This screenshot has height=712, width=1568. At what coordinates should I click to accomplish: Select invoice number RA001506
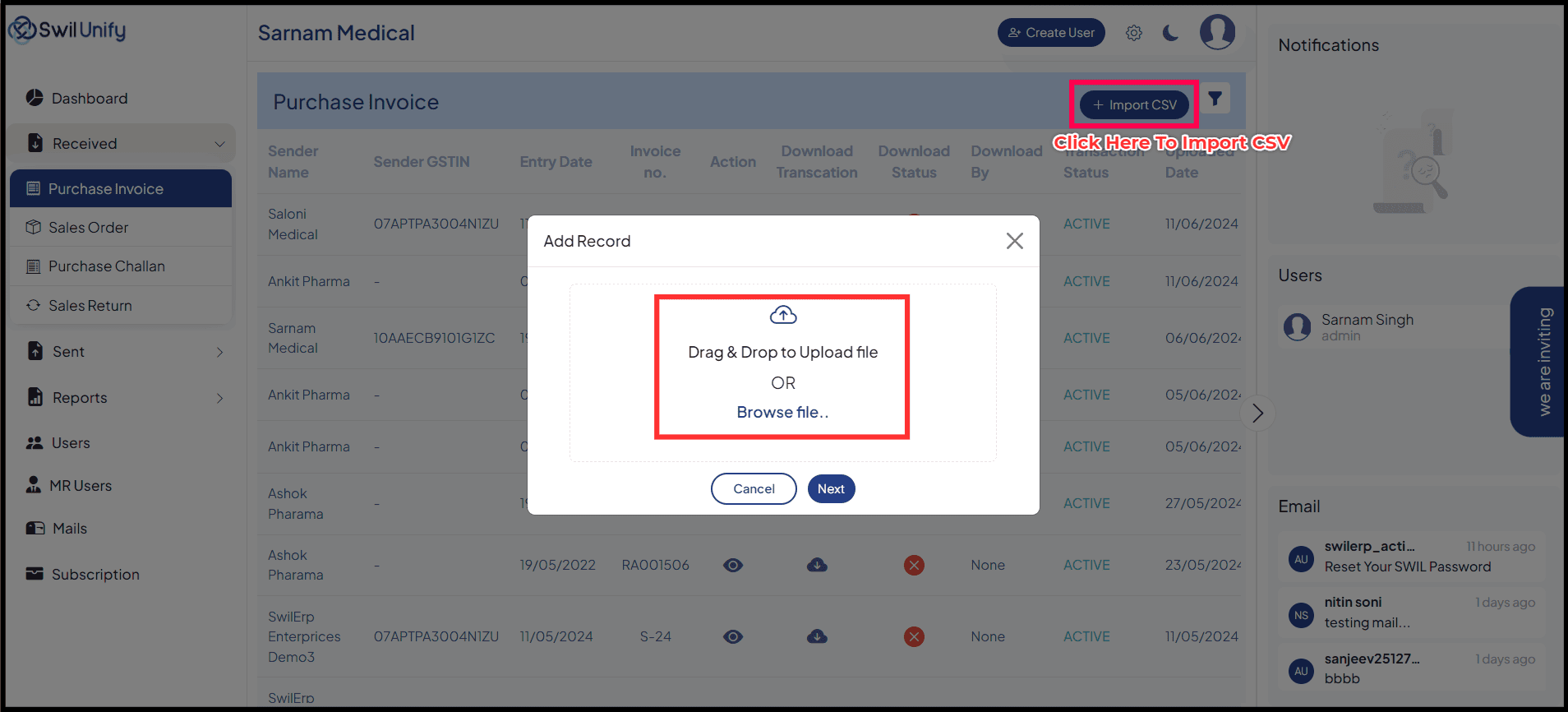[x=655, y=565]
